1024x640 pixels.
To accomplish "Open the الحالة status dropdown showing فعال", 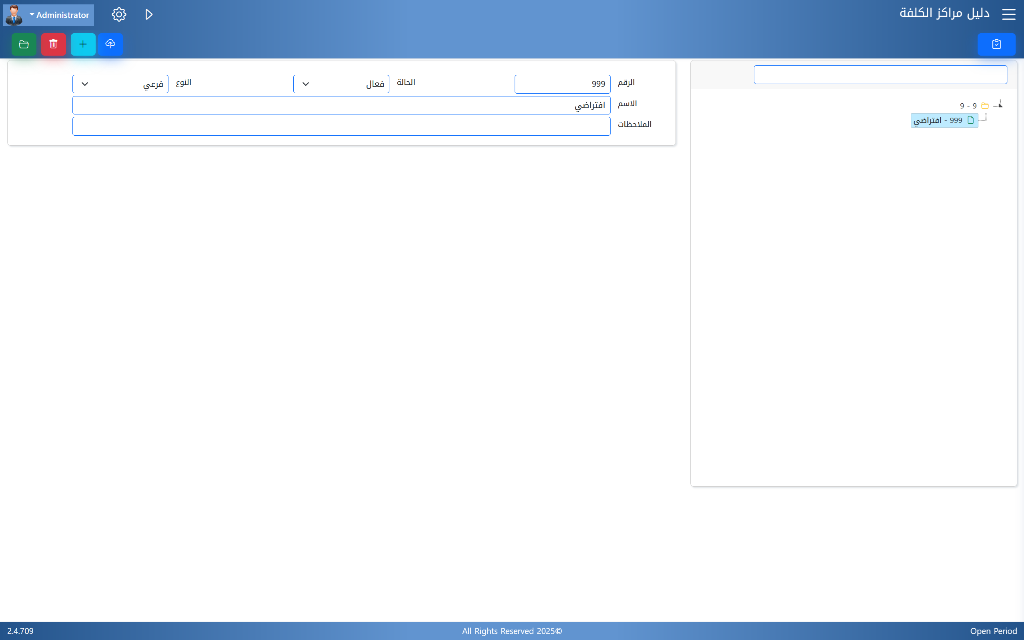I will (x=341, y=84).
